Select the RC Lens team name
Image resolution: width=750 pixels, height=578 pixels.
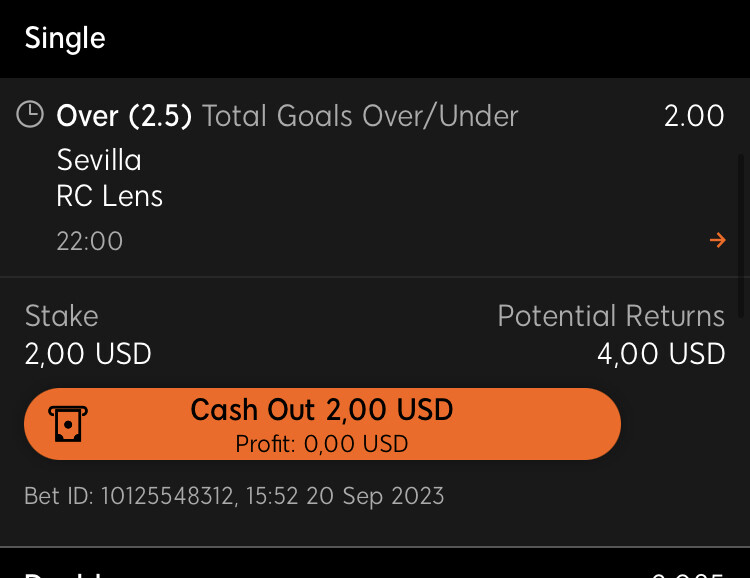click(110, 196)
